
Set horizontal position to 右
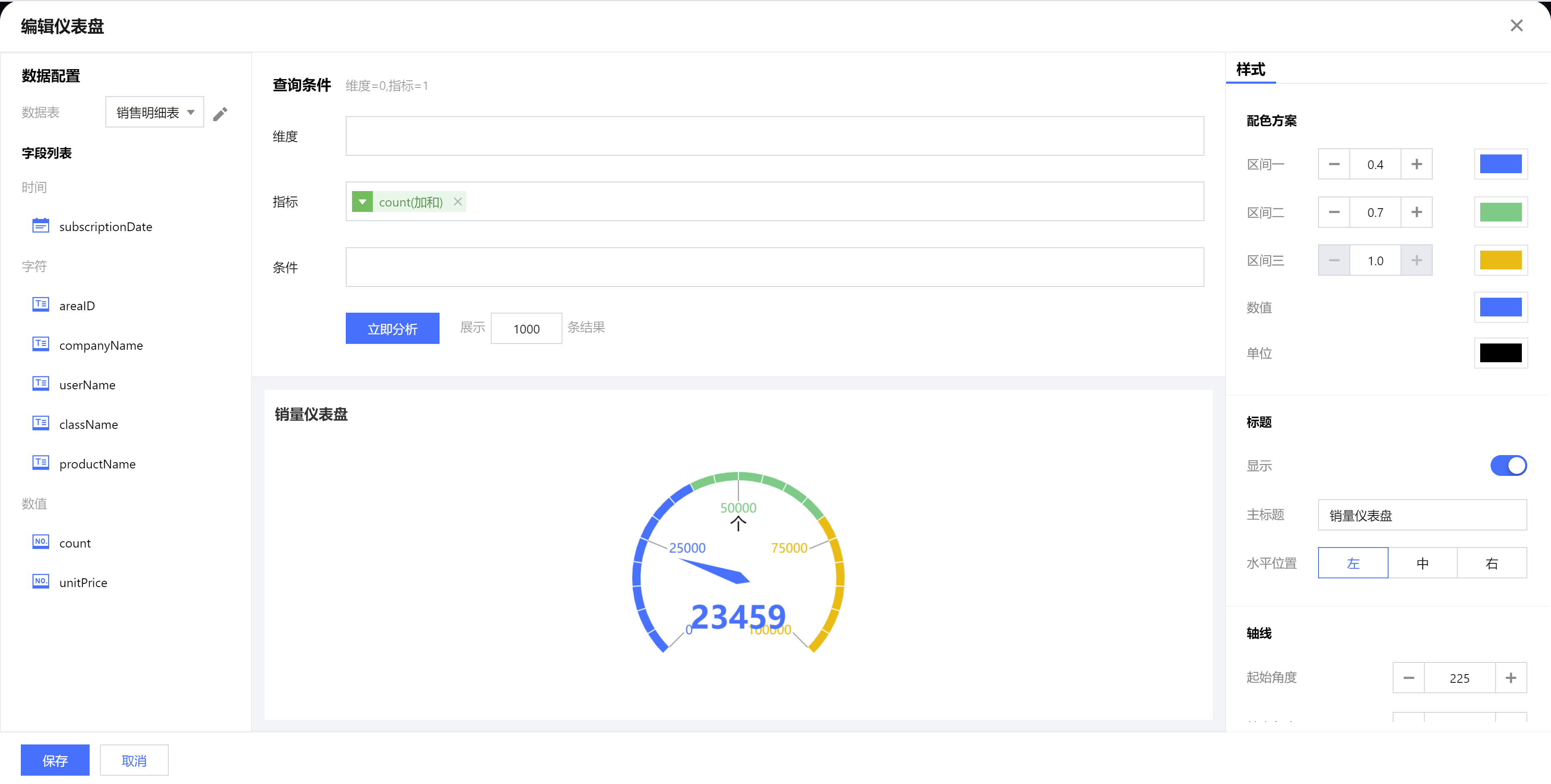pos(1491,563)
